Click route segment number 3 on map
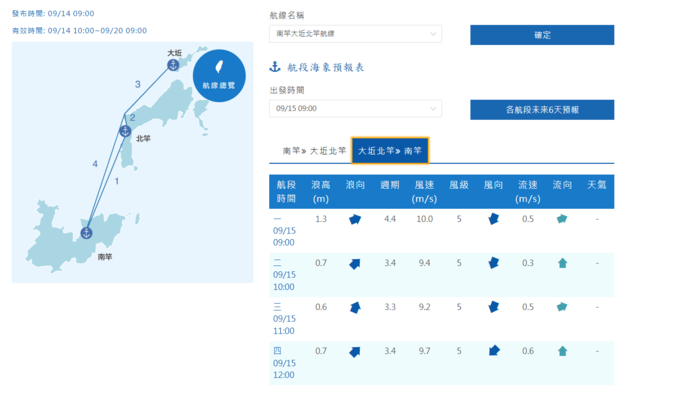Image resolution: width=700 pixels, height=397 pixels. 138,84
